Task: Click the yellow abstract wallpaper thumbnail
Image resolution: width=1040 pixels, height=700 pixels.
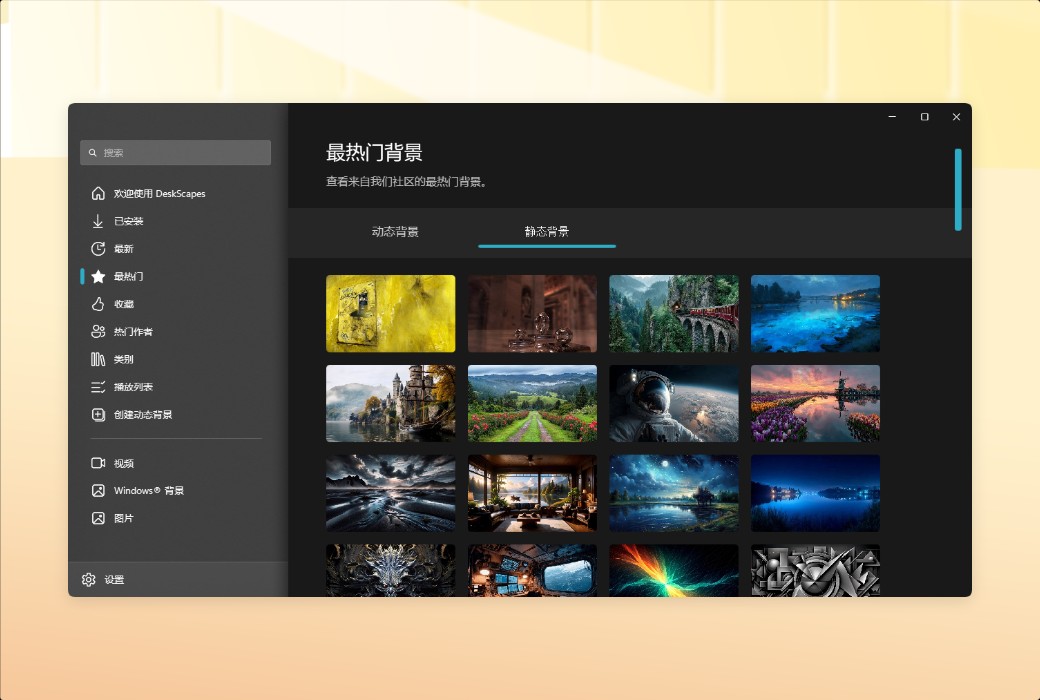Action: (390, 313)
